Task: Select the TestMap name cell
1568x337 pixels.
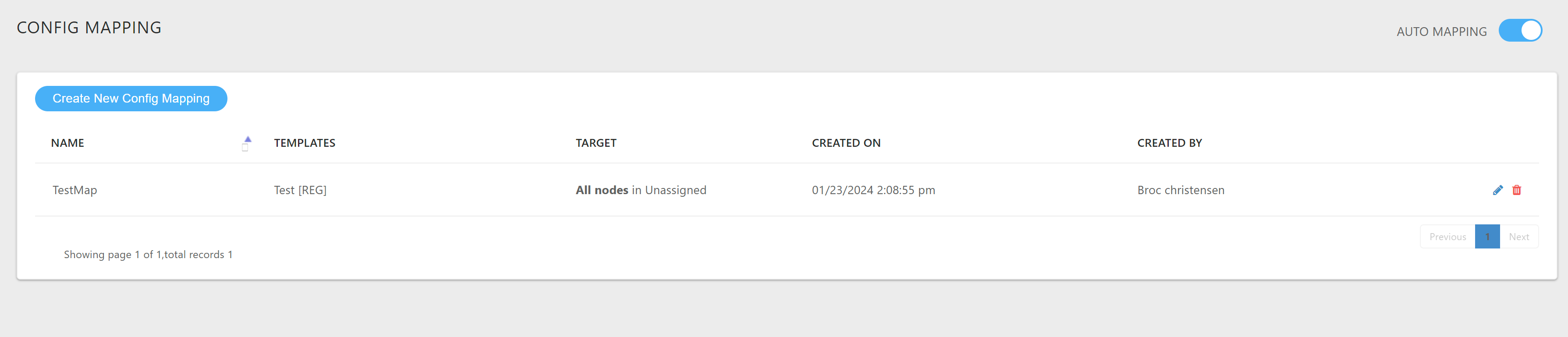Action: [75, 190]
